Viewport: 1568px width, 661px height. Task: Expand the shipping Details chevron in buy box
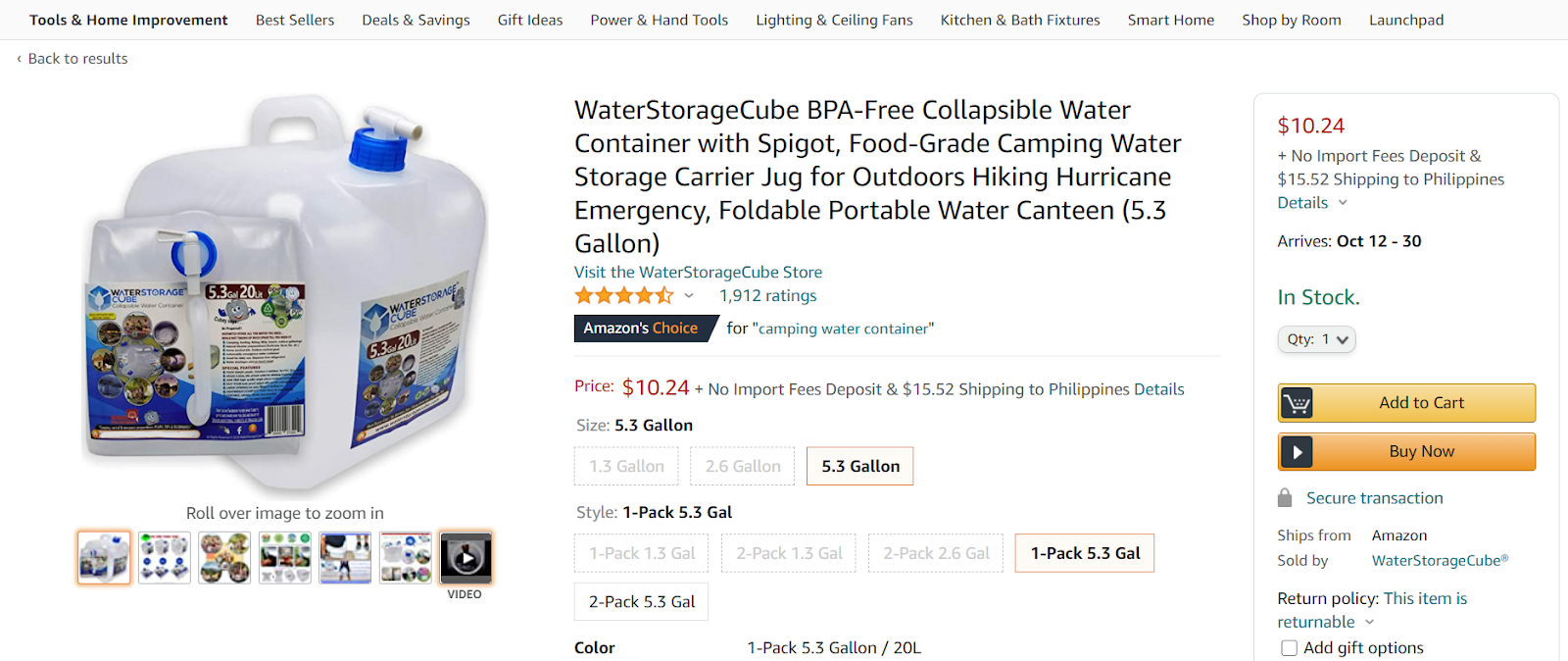[x=1343, y=203]
